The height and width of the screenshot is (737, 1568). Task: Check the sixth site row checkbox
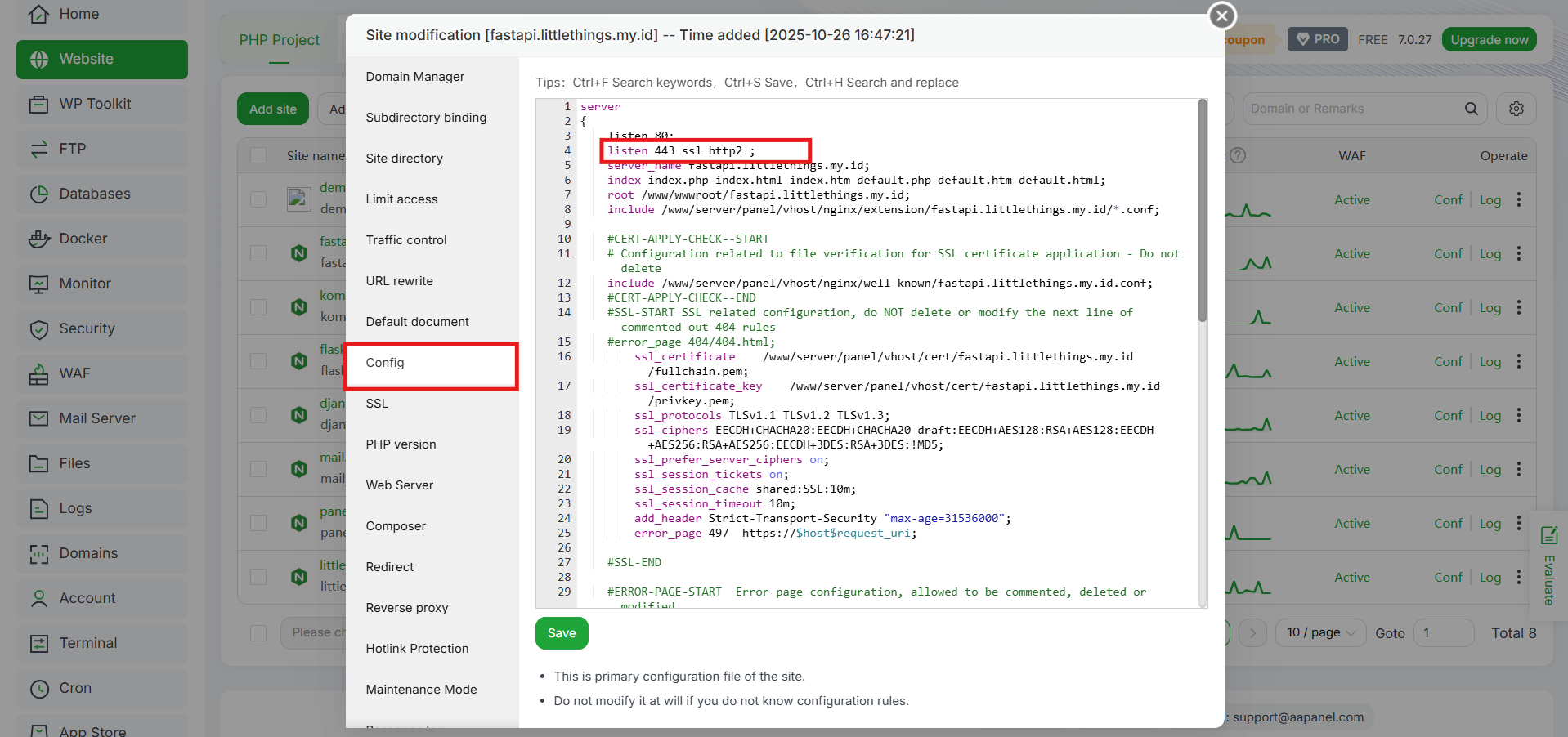pos(258,469)
